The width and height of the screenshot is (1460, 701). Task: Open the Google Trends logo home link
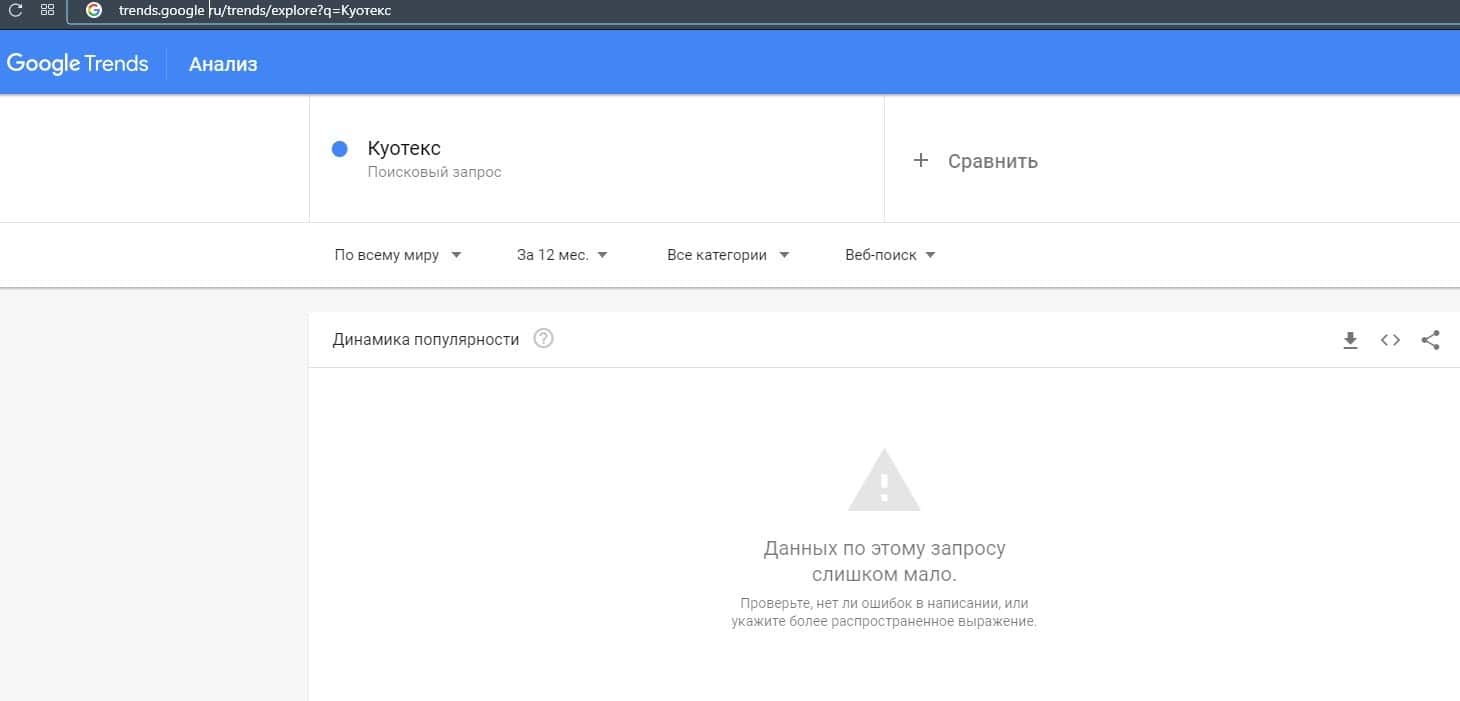[77, 64]
